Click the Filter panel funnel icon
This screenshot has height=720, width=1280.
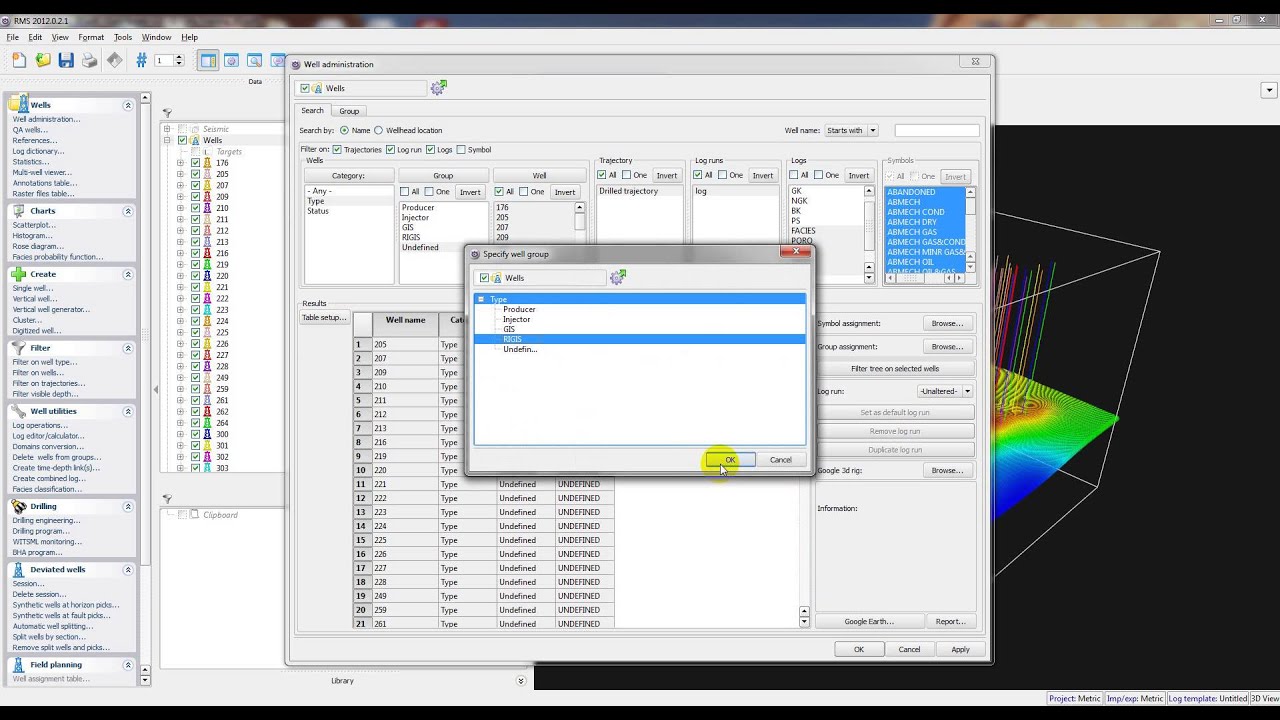tap(19, 347)
